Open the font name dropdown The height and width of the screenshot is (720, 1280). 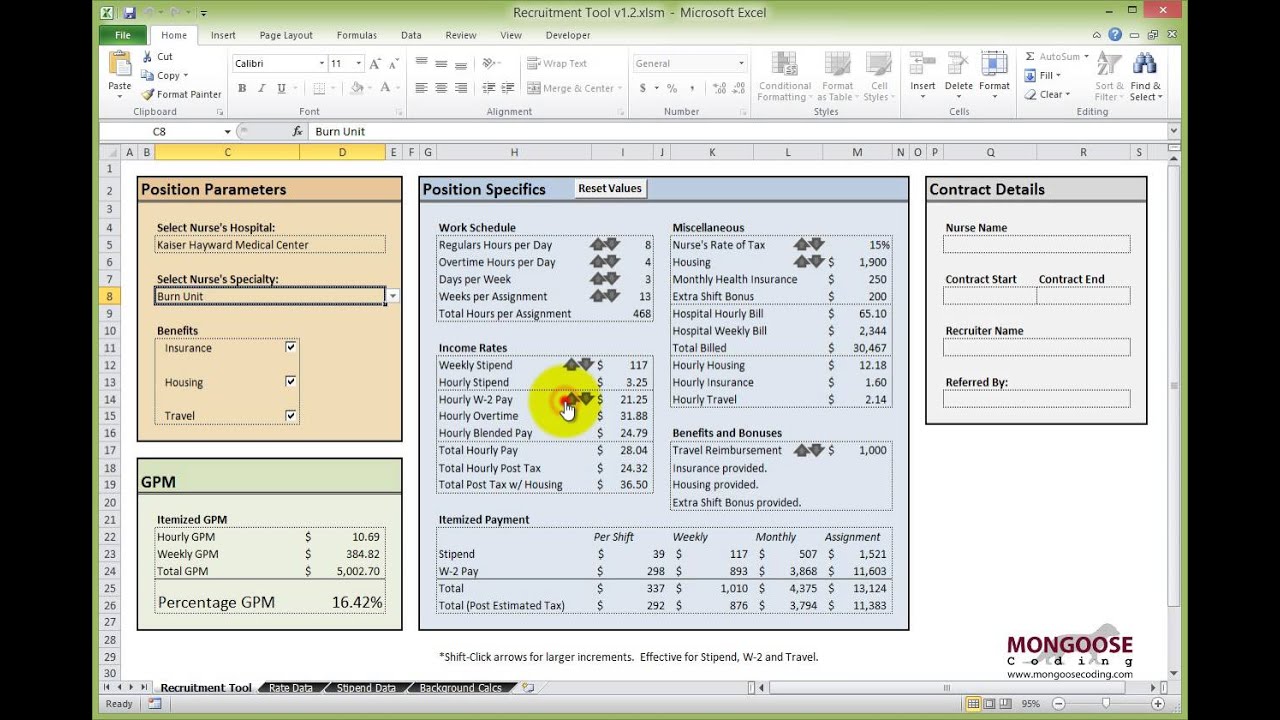(x=322, y=63)
